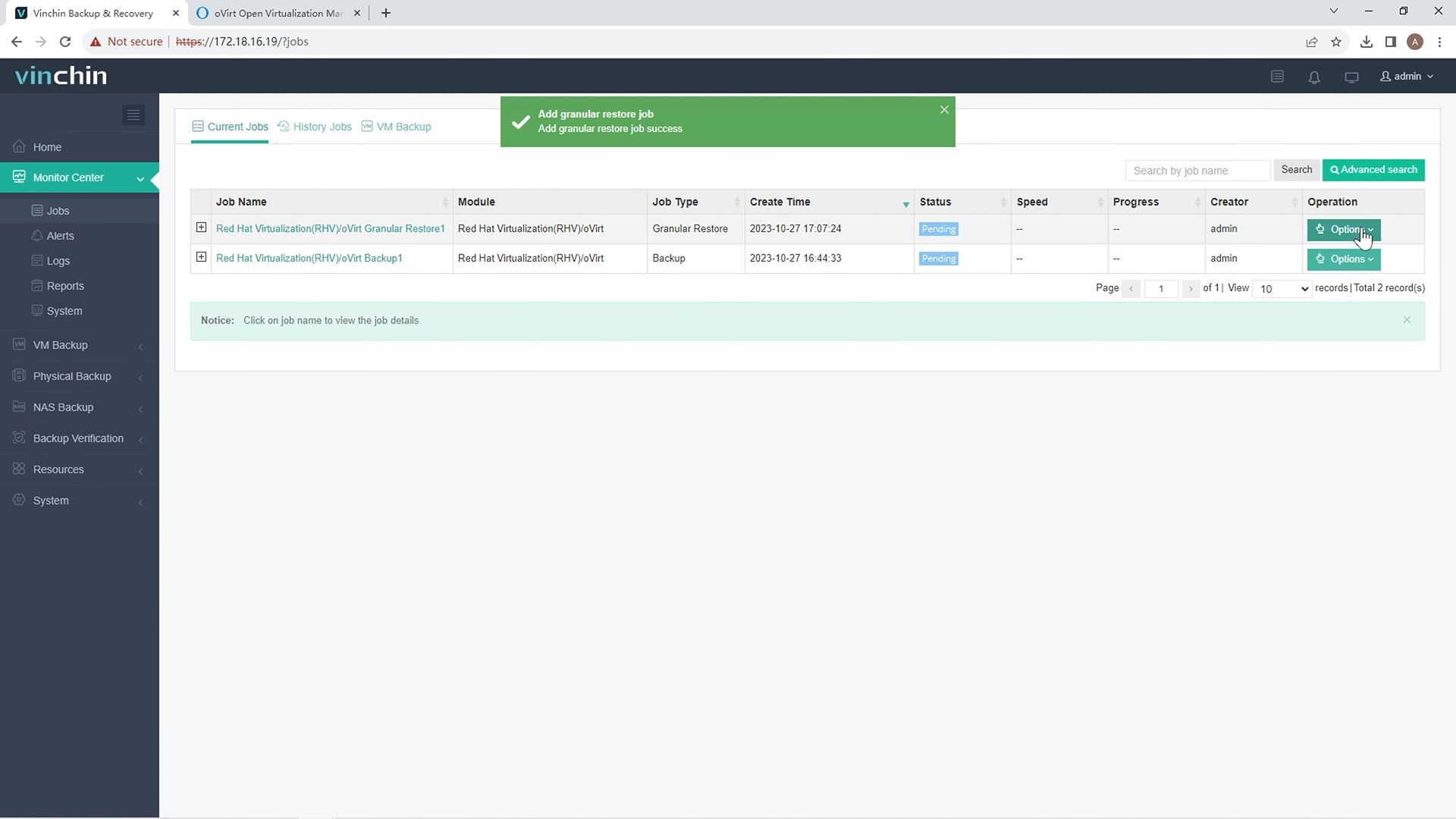Click the VM Backup sidebar icon
The image size is (1456, 819).
pos(19,344)
